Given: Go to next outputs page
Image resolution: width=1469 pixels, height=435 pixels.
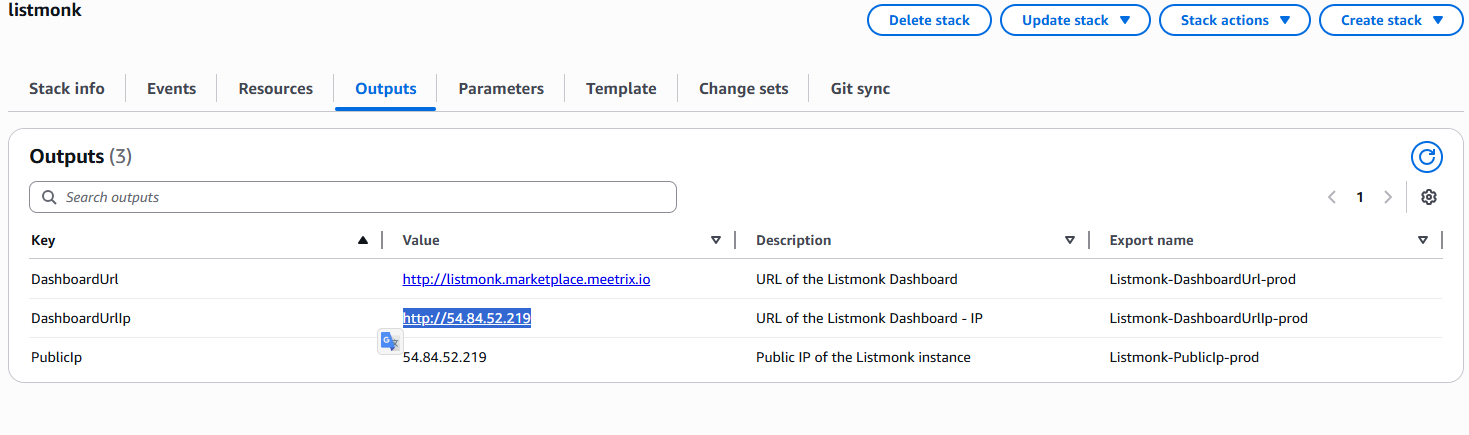Looking at the screenshot, I should pyautogui.click(x=1388, y=197).
